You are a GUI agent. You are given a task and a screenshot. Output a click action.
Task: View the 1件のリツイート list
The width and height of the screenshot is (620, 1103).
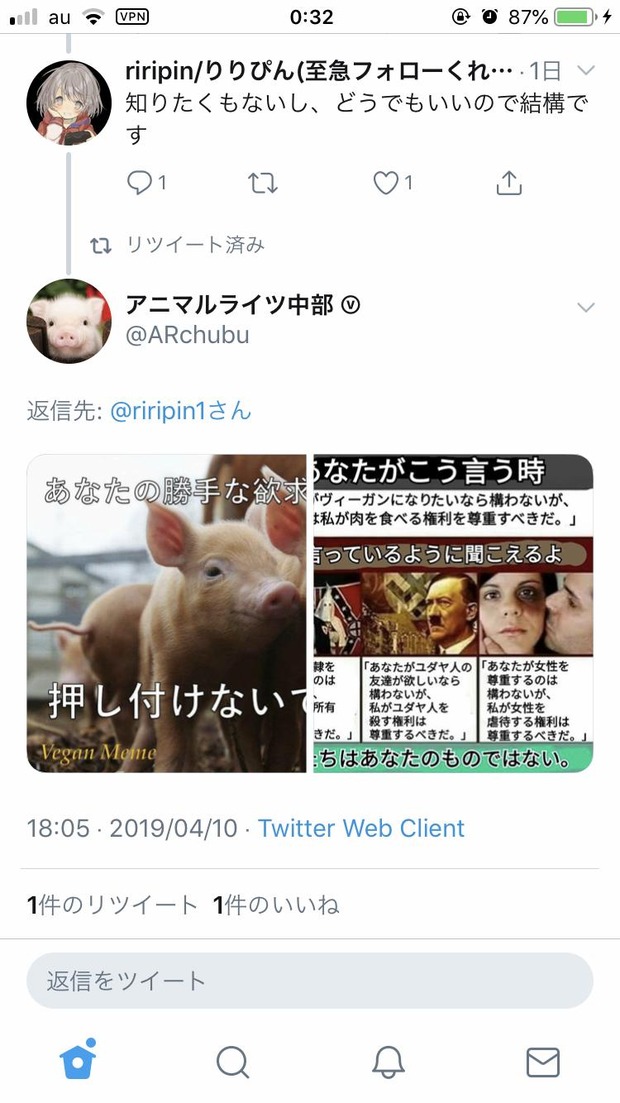click(x=113, y=905)
